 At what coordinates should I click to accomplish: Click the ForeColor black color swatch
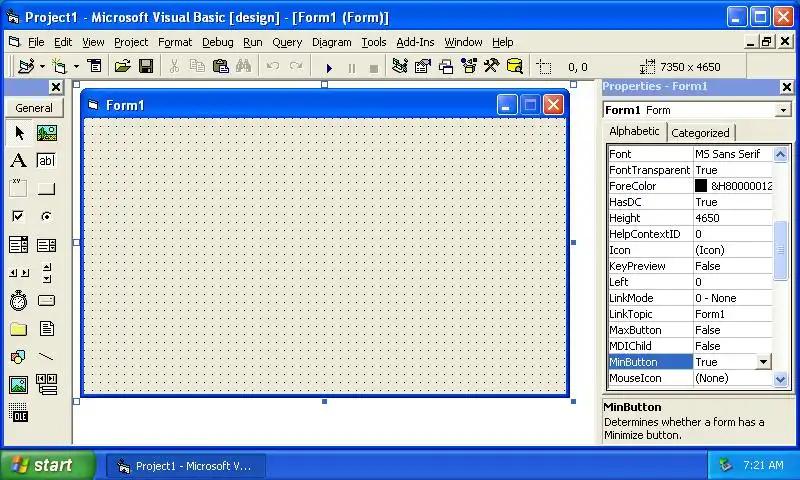701,186
